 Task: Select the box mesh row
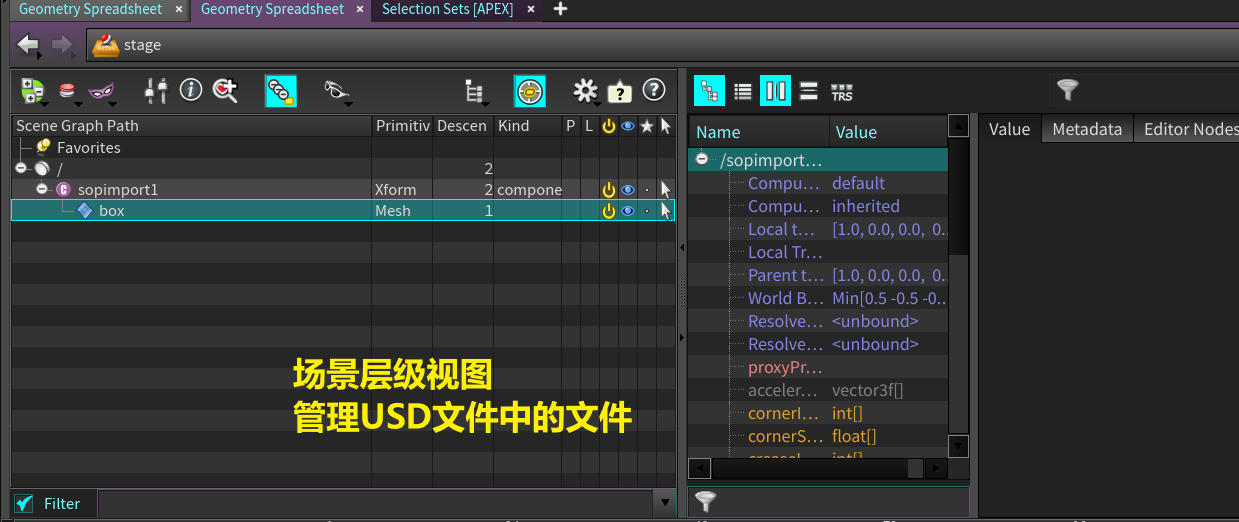coord(343,210)
